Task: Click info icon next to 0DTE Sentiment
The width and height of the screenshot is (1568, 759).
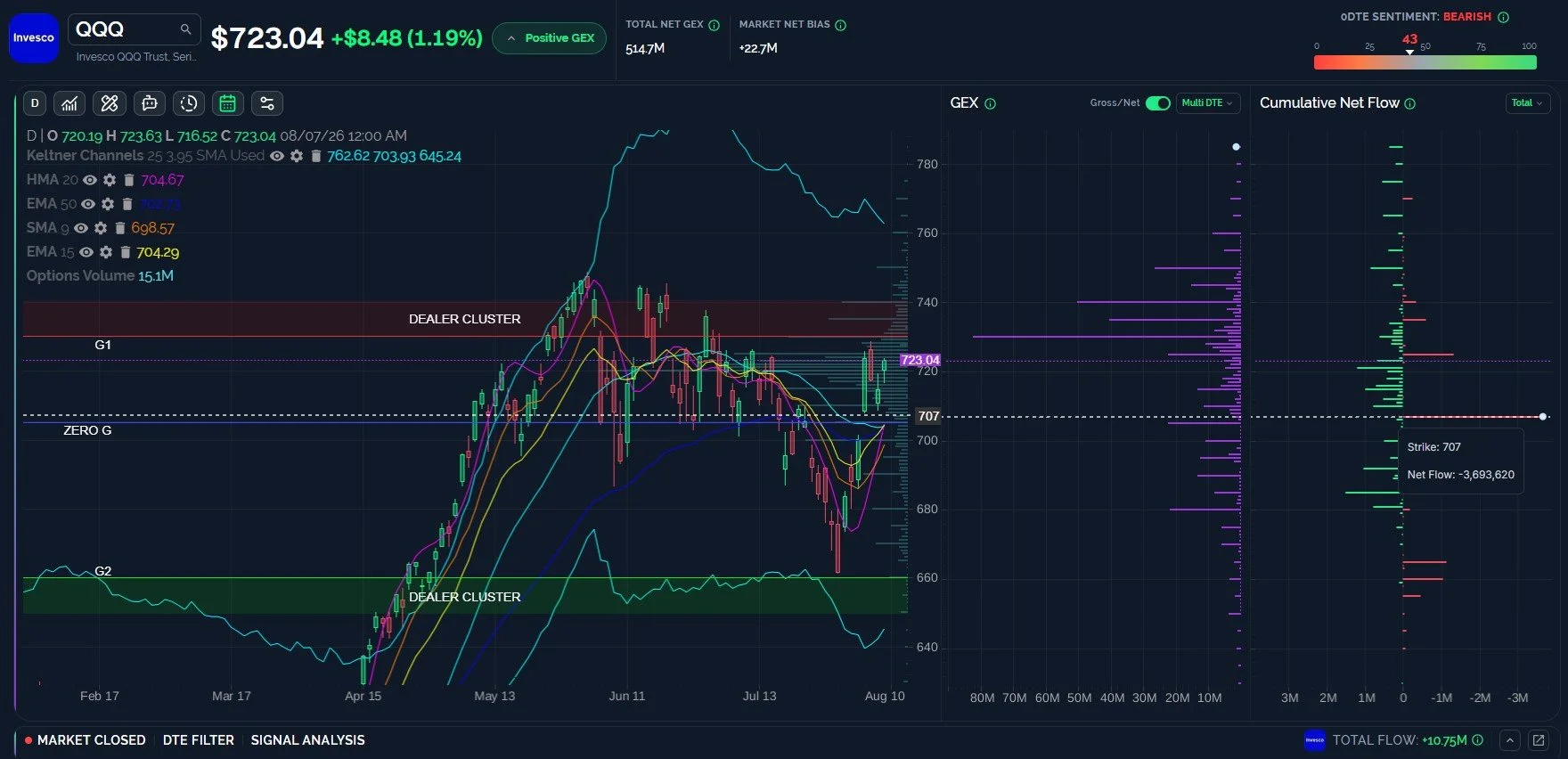Action: point(1503,17)
